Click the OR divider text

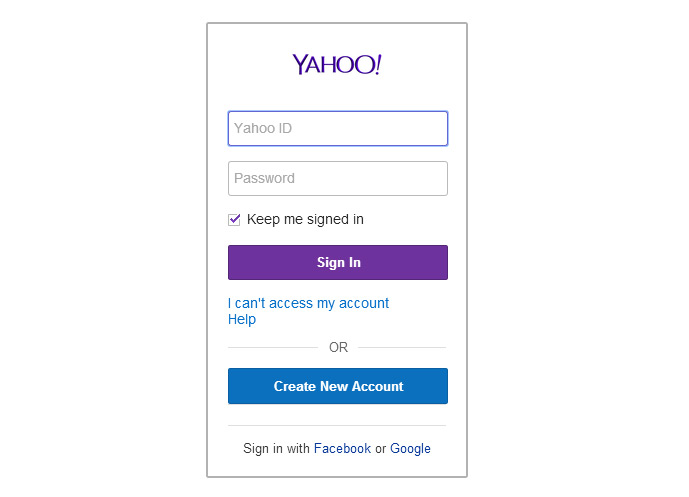[338, 347]
